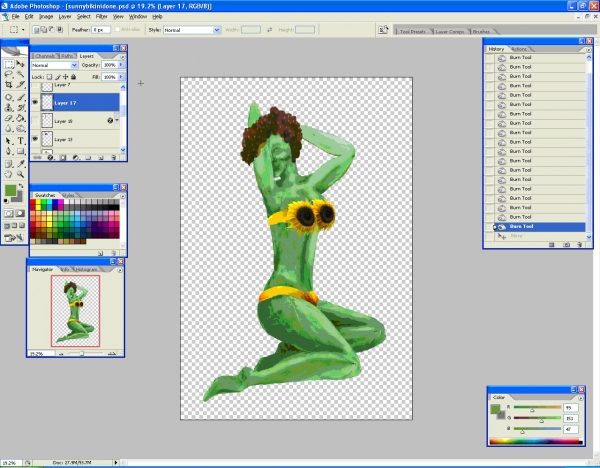The width and height of the screenshot is (600, 468).
Task: Open the Layer Comps palette tab
Action: tap(449, 31)
